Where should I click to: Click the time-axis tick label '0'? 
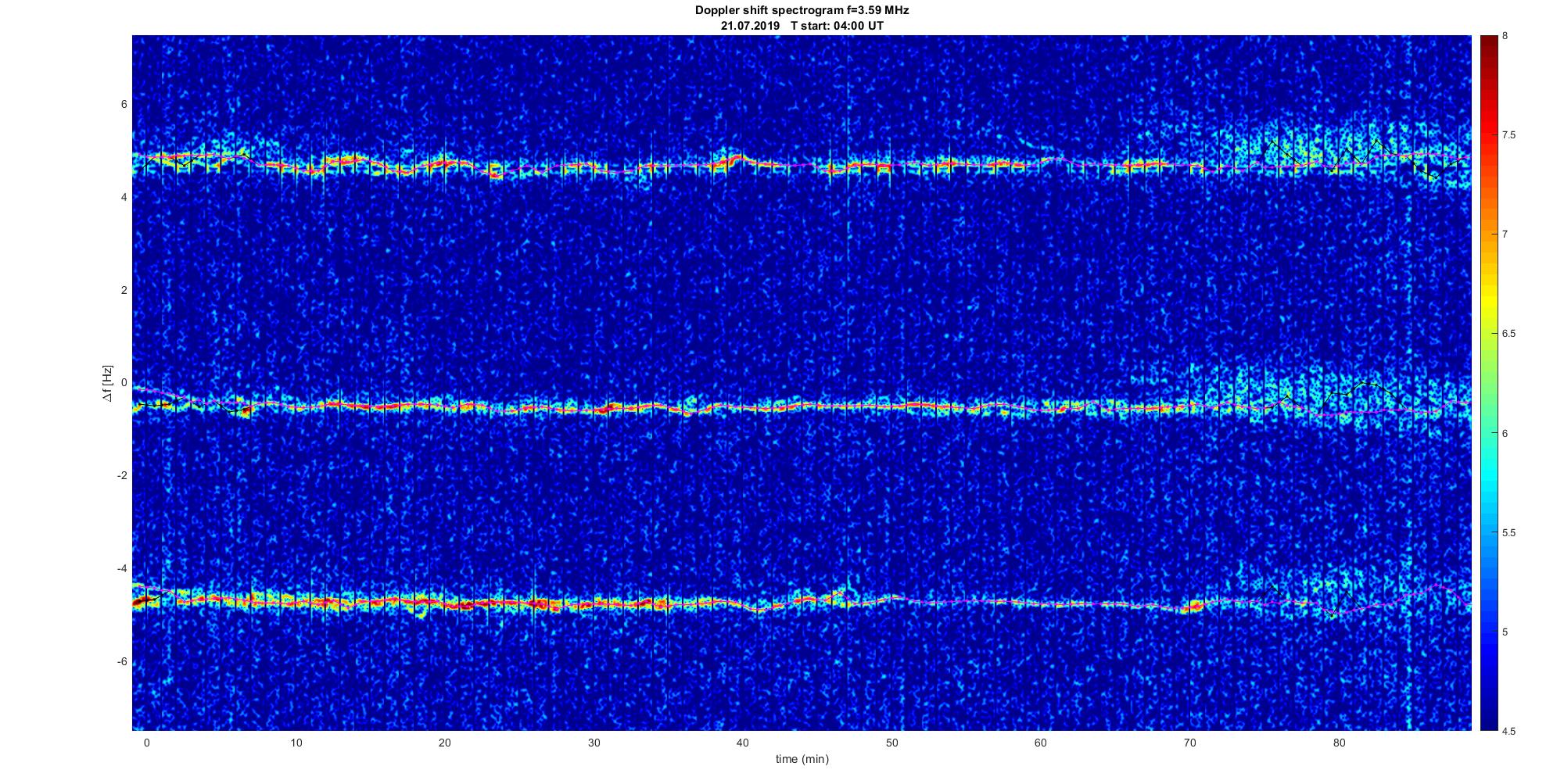pyautogui.click(x=146, y=743)
